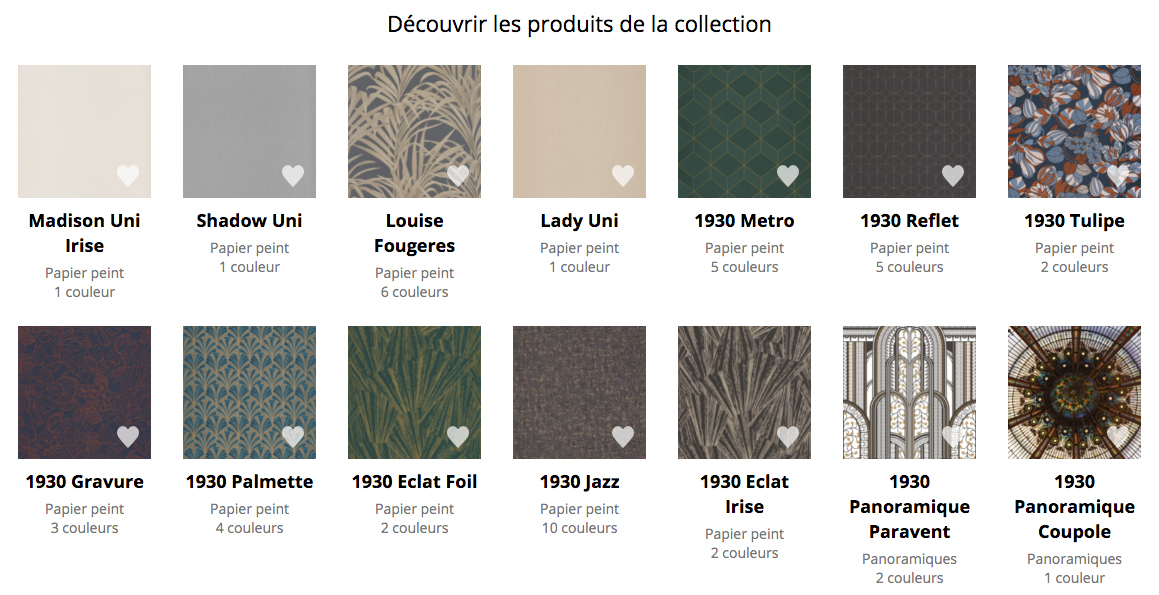The image size is (1159, 595).
Task: Save 1930 Eclat Foil using heart icon
Action: 458,436
